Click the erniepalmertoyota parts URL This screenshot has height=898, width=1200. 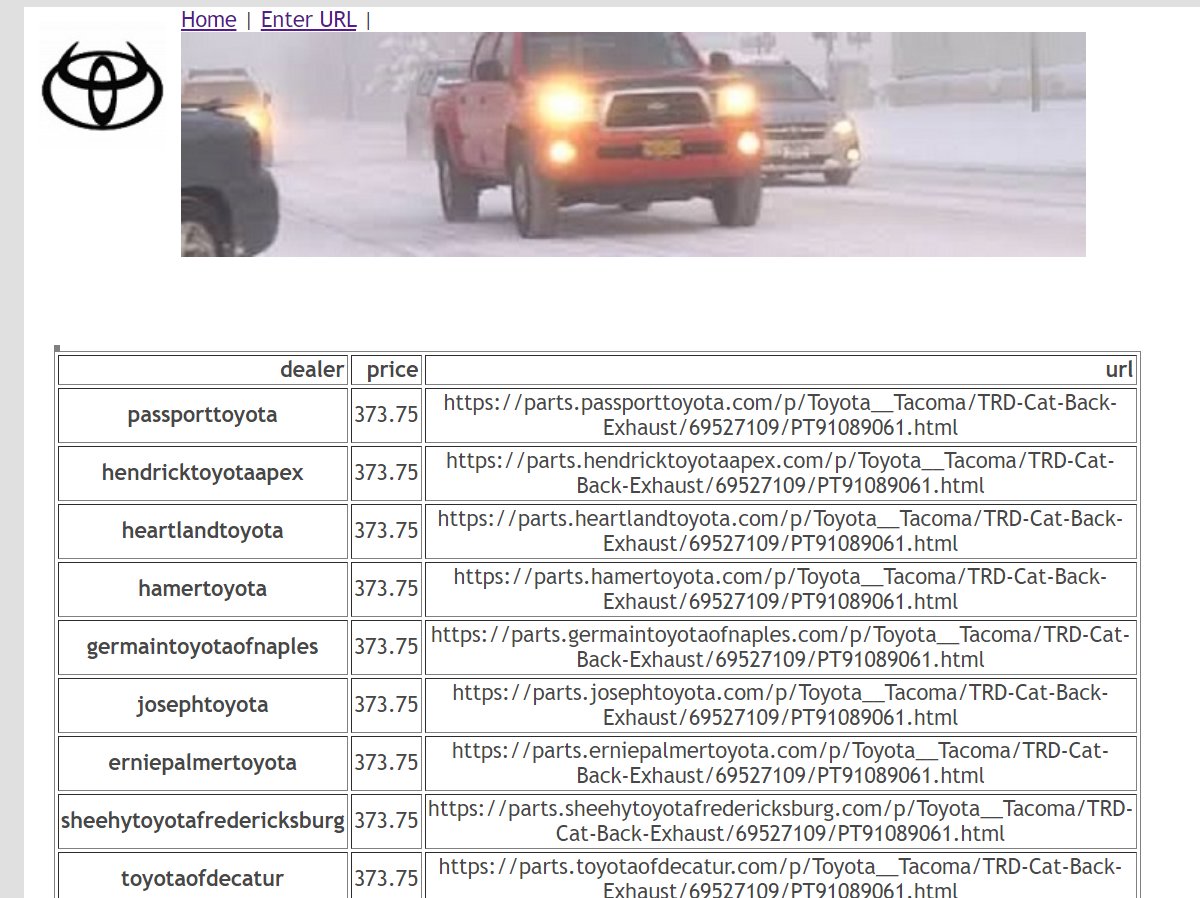(x=781, y=763)
